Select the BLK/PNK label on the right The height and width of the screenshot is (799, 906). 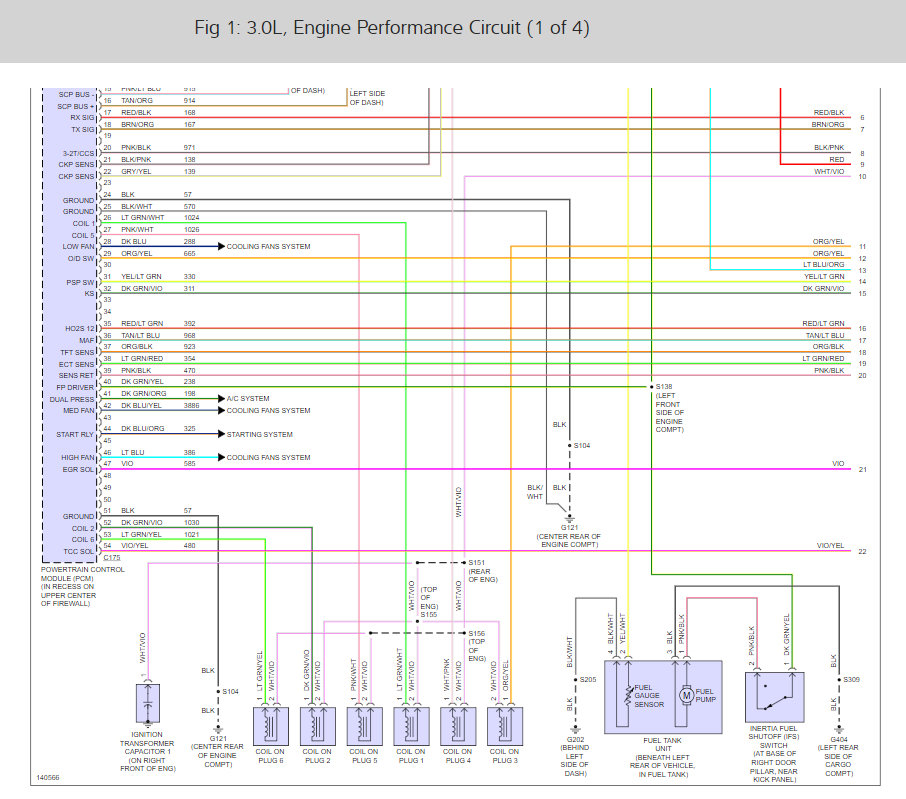(x=829, y=148)
